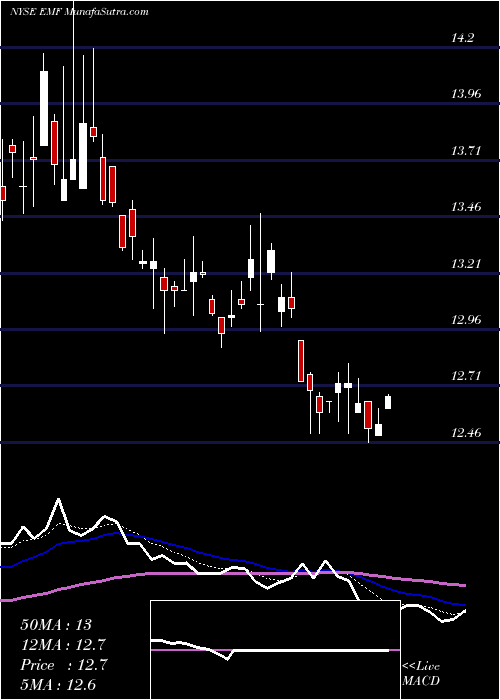Click the 13.46 price axis label
Screen dimensions: 500x700
(468, 207)
